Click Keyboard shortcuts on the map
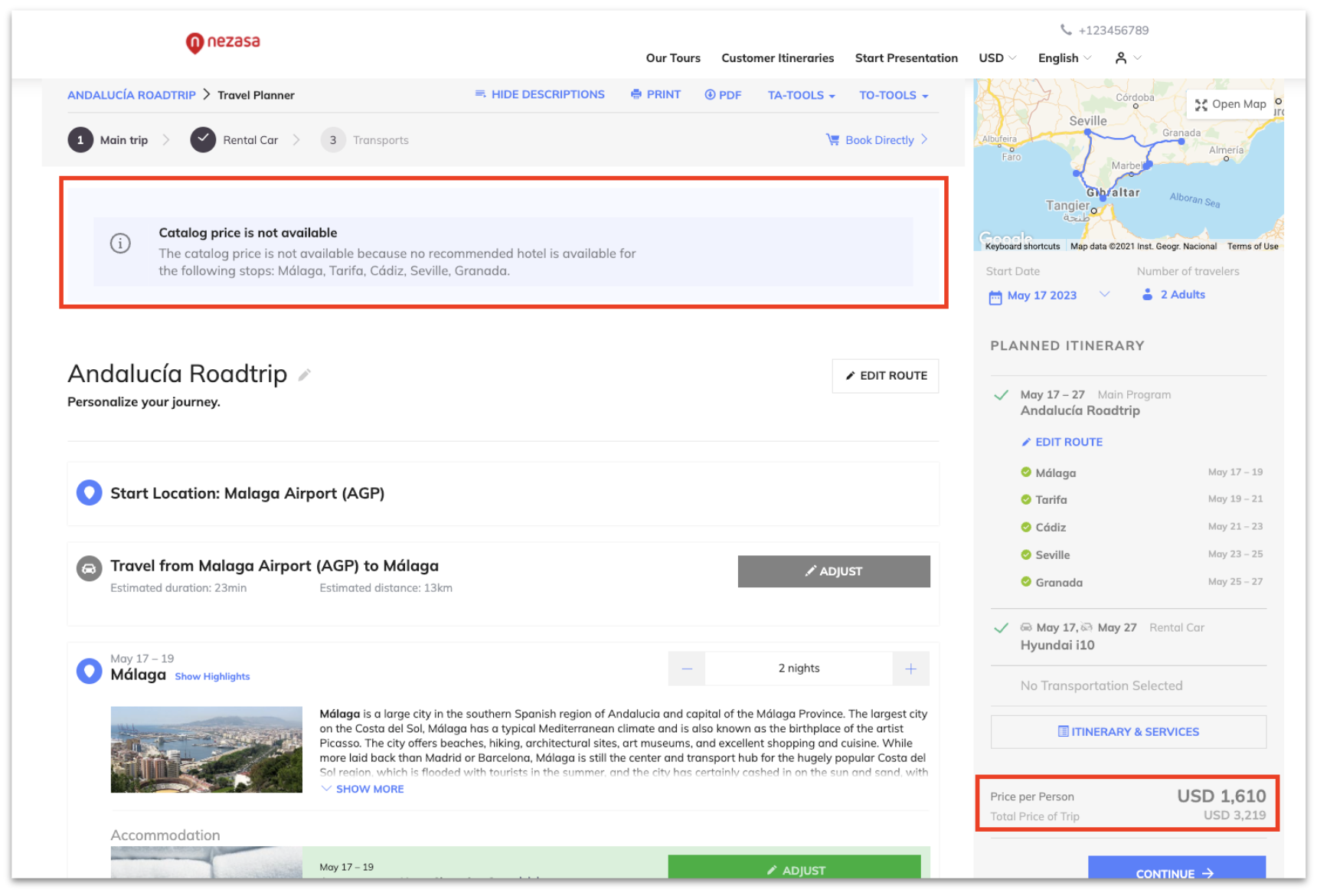 1022,247
